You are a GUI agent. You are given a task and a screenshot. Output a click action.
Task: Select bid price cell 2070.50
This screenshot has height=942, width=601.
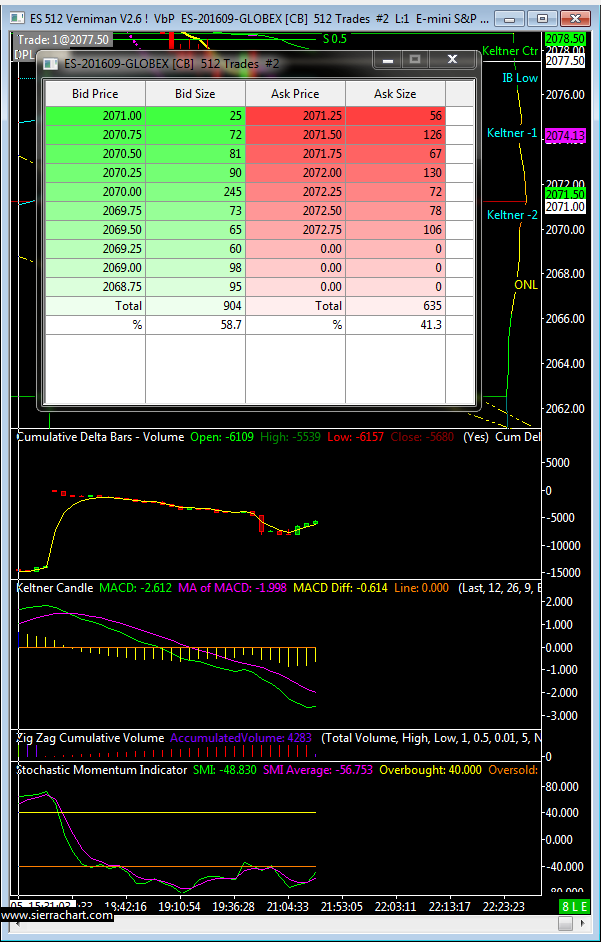[x=96, y=154]
